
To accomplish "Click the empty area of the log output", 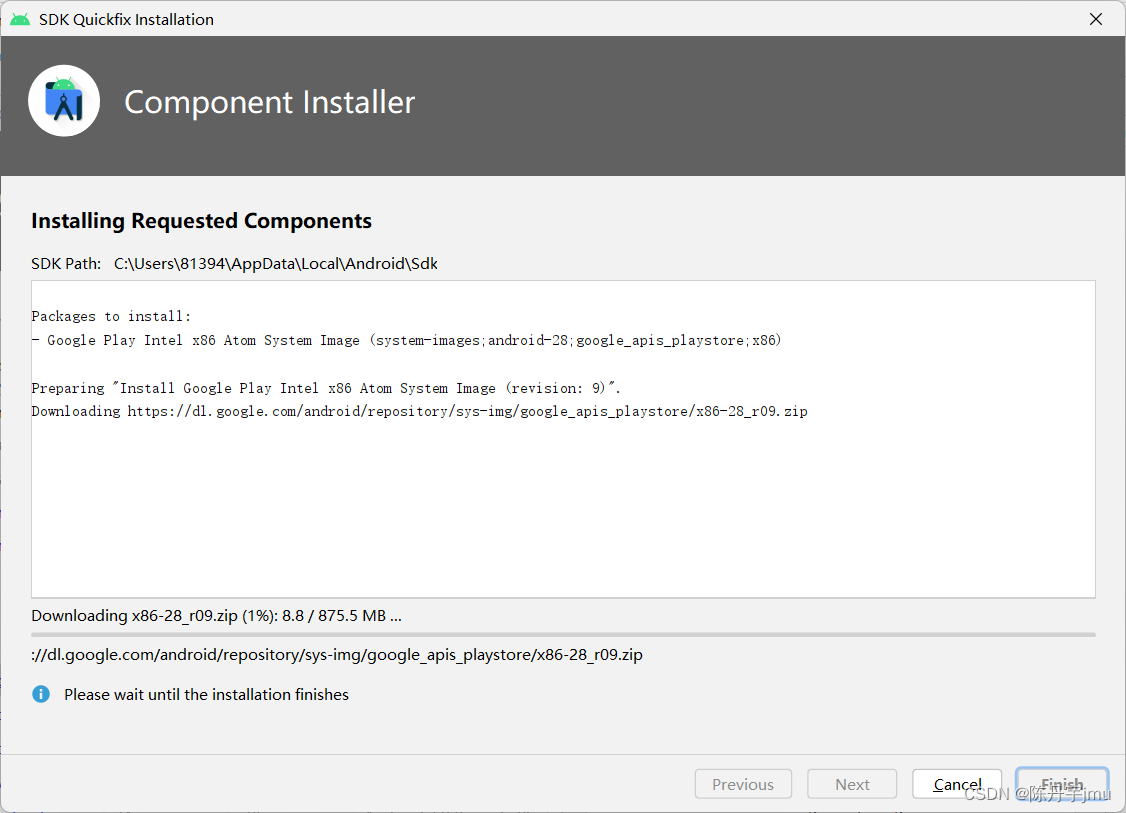I will click(x=563, y=510).
